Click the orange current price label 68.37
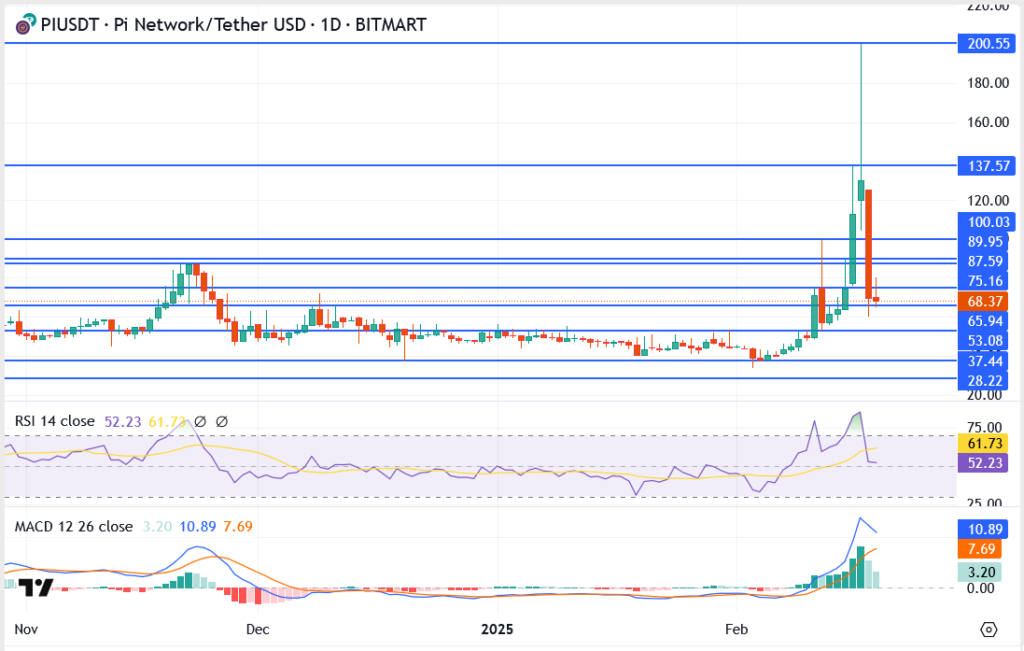This screenshot has width=1024, height=651. tap(986, 301)
